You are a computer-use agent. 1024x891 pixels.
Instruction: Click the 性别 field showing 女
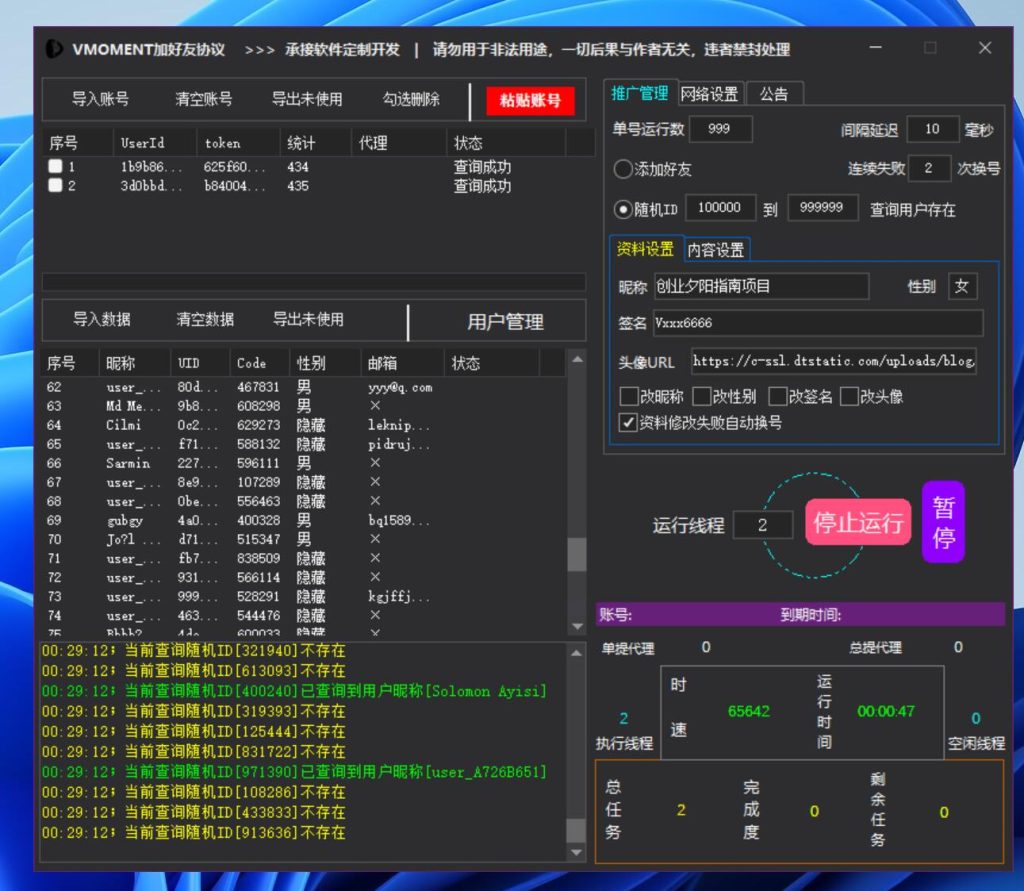(962, 286)
